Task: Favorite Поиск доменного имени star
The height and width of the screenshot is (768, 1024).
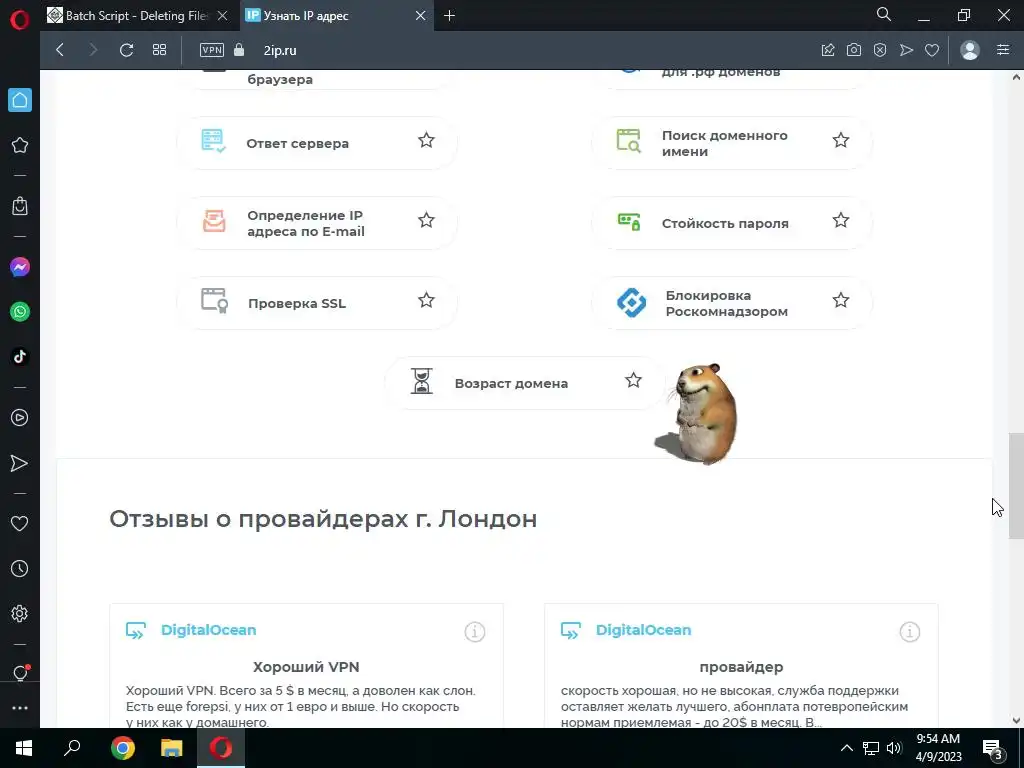Action: pos(841,140)
